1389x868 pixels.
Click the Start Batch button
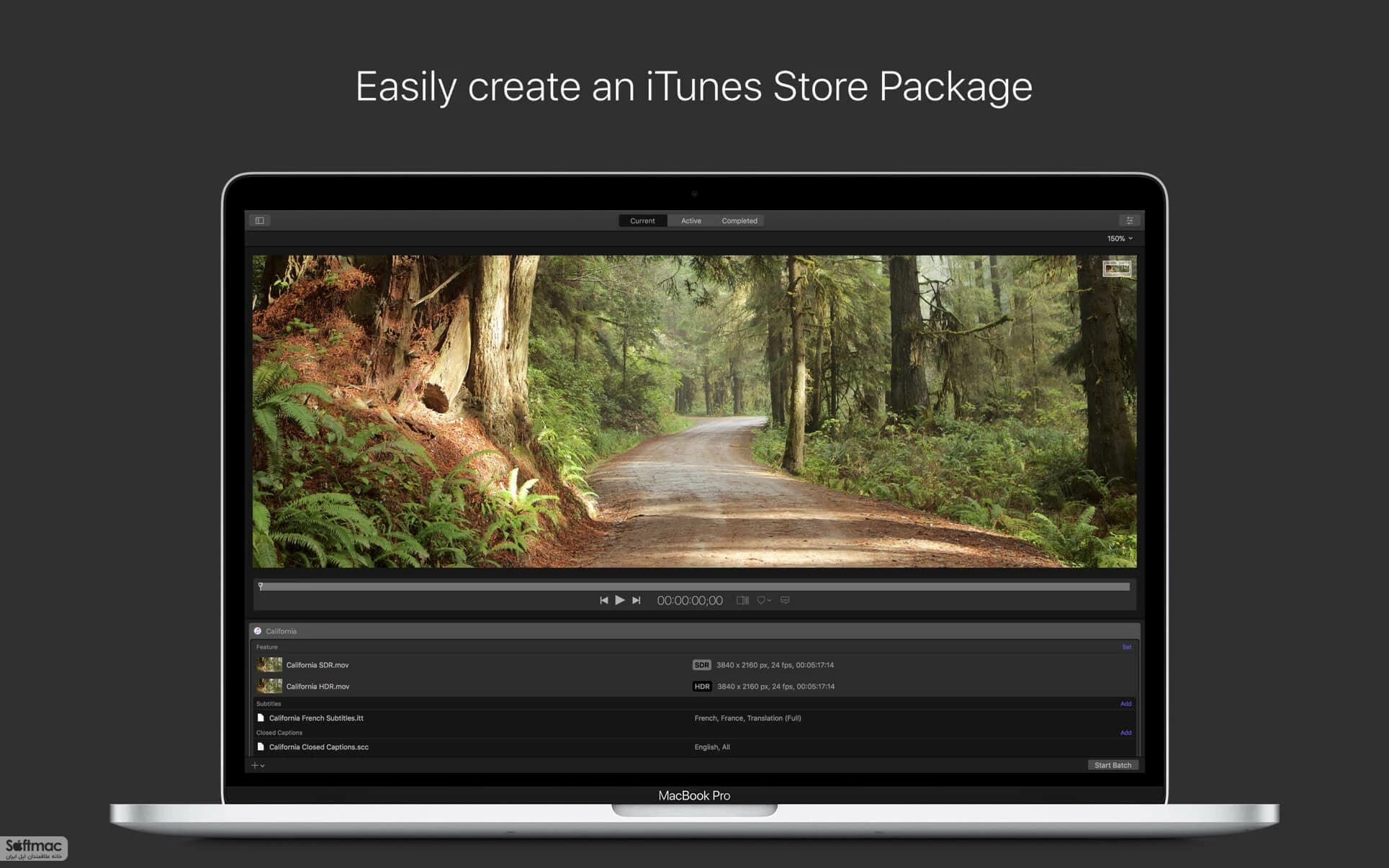pyautogui.click(x=1112, y=765)
